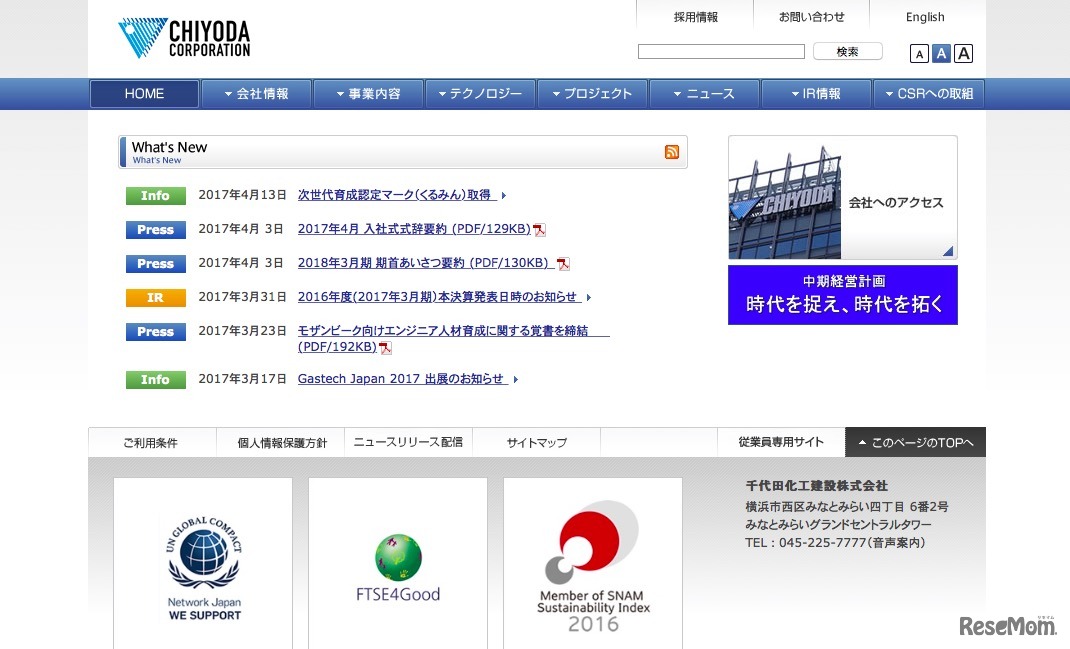Expand 事業内容 navigation menu
This screenshot has height=649, width=1070.
[x=368, y=93]
